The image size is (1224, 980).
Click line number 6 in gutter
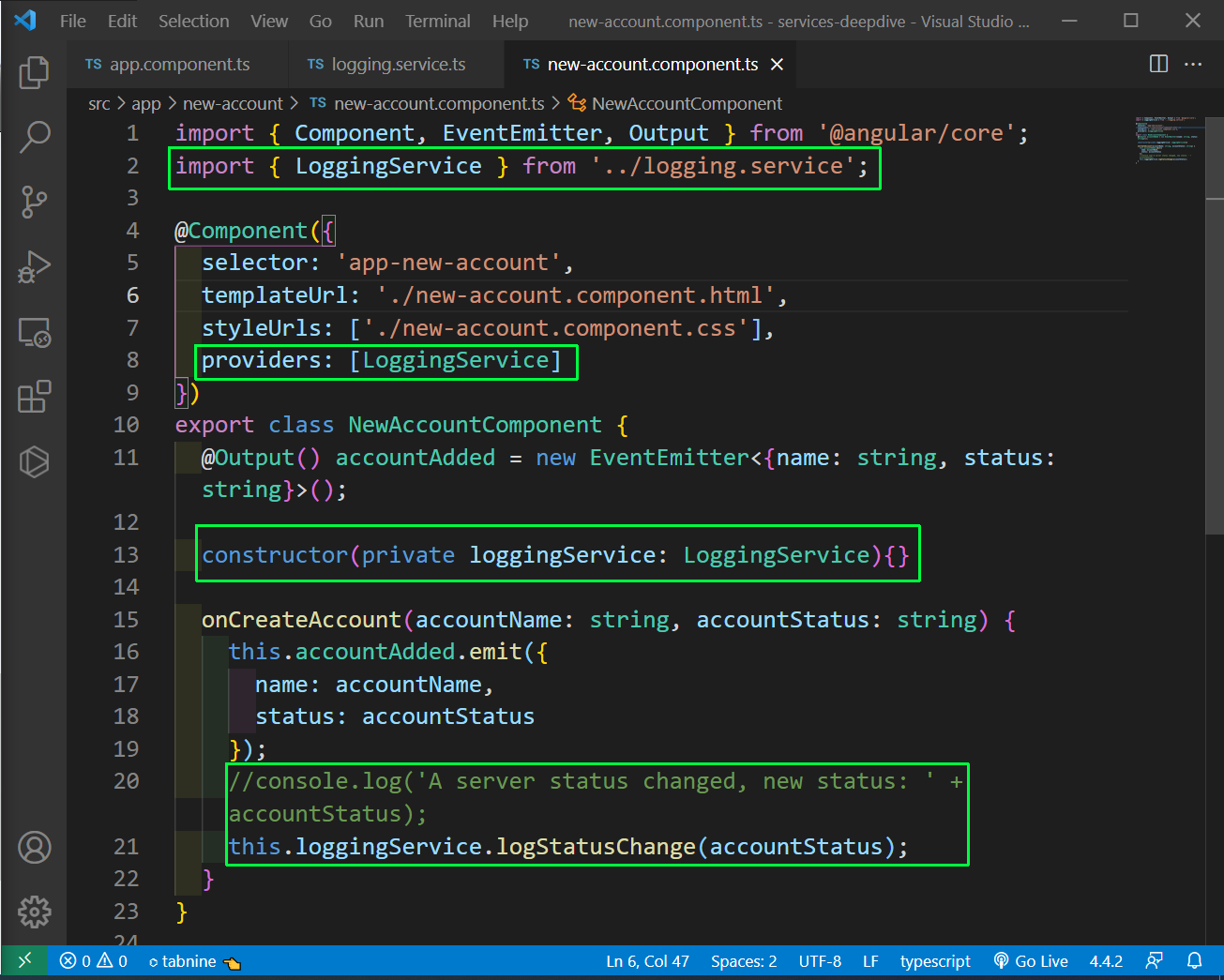[132, 295]
